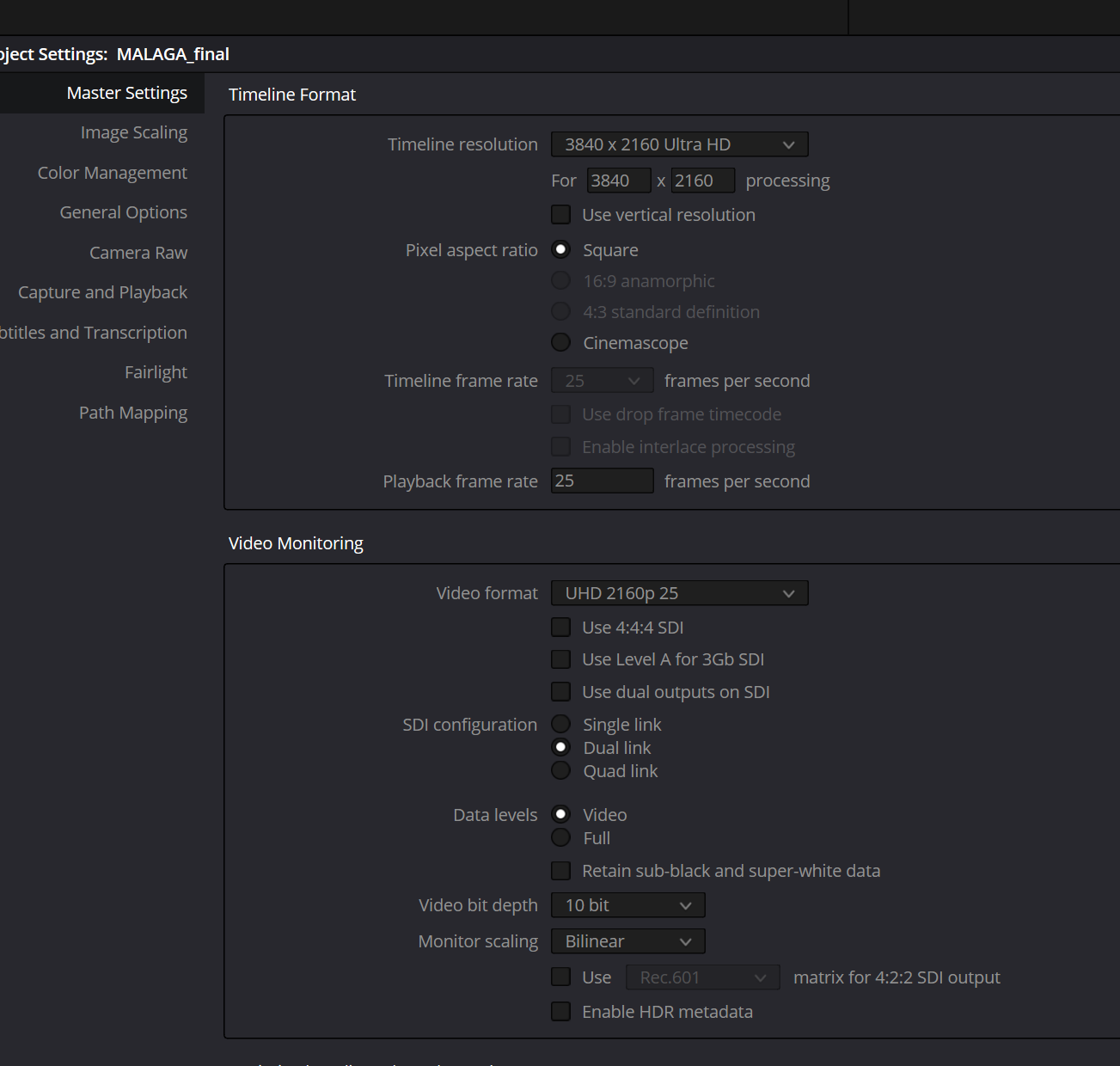This screenshot has width=1120, height=1066.
Task: Select Cinemascope pixel aspect ratio
Action: click(x=561, y=343)
